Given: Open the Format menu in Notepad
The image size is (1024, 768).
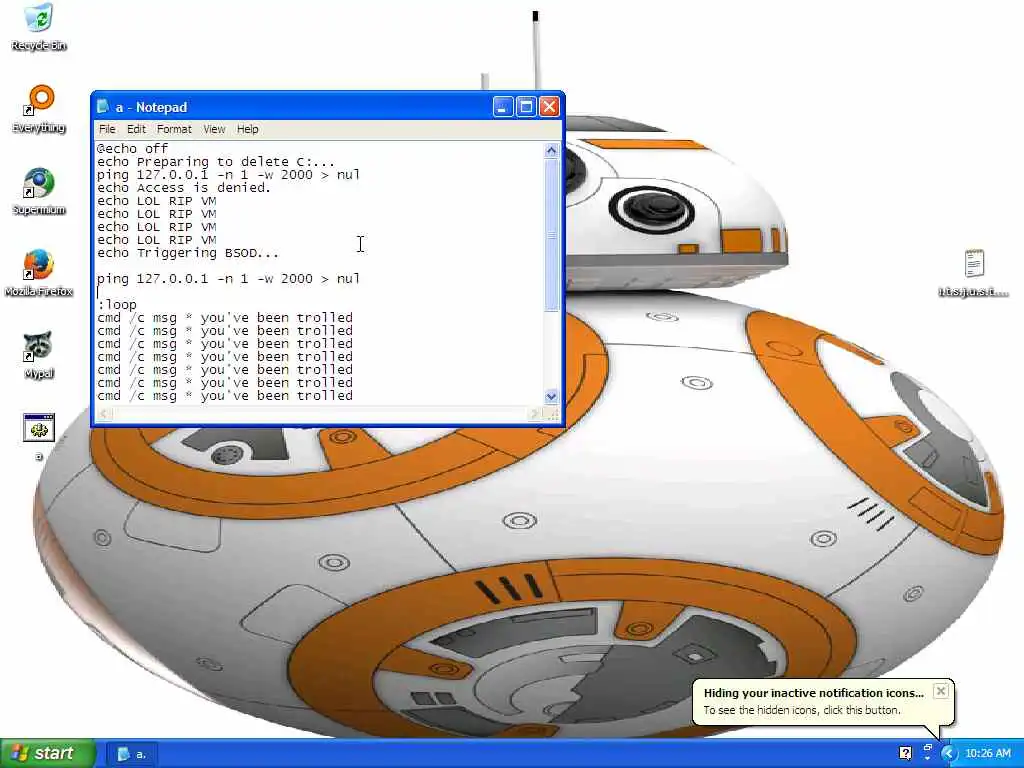Looking at the screenshot, I should click(x=174, y=129).
